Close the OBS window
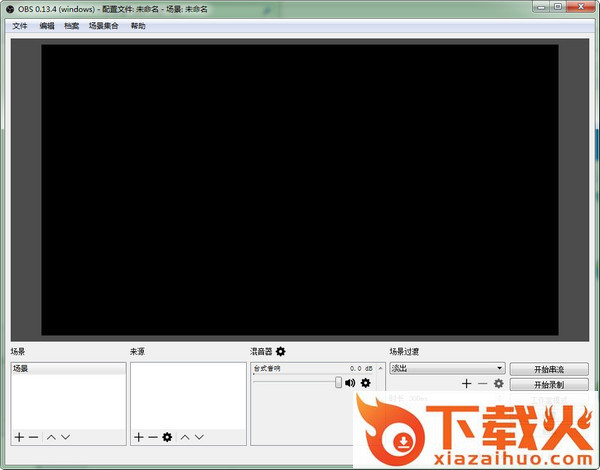Viewport: 600px width, 470px height. 580,7
